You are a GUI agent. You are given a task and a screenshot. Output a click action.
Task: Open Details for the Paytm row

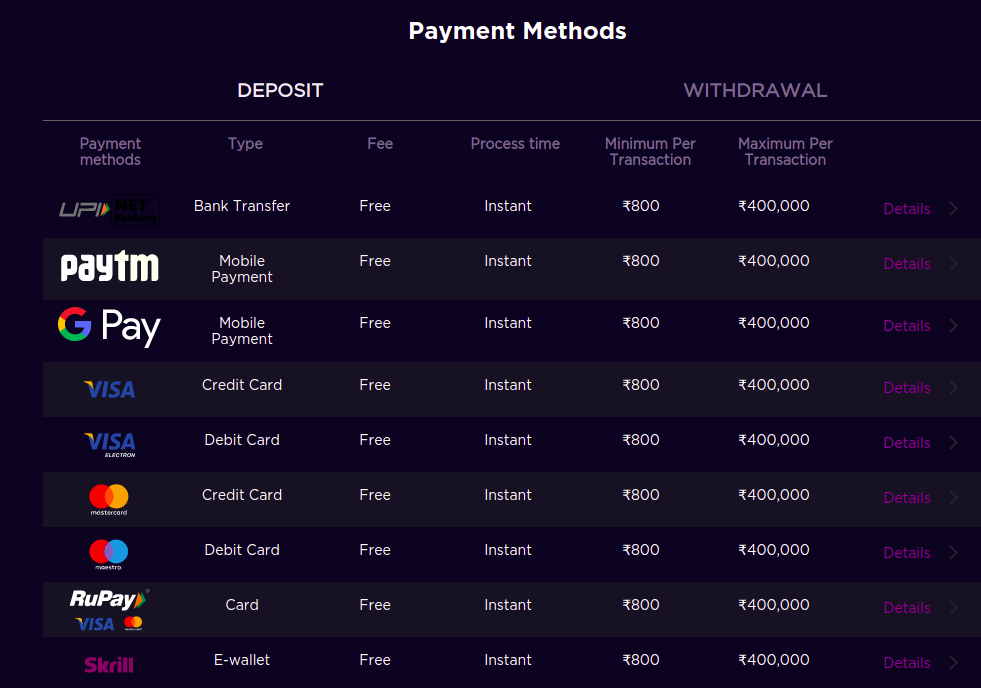click(907, 264)
